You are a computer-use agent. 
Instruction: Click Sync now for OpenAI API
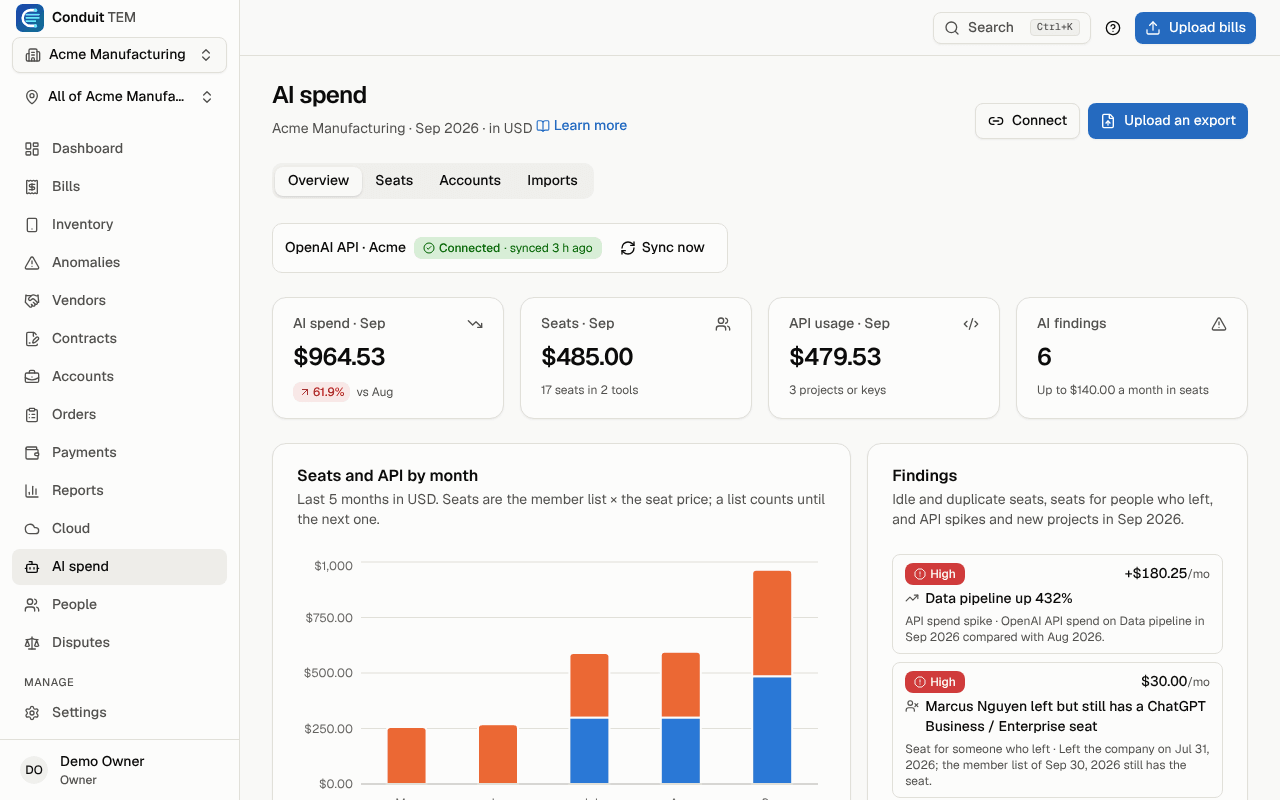[x=662, y=248]
